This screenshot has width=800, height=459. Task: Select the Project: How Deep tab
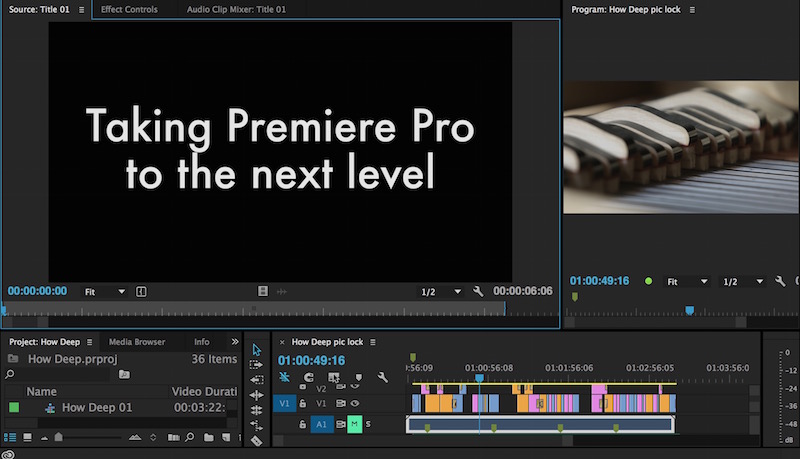point(44,342)
